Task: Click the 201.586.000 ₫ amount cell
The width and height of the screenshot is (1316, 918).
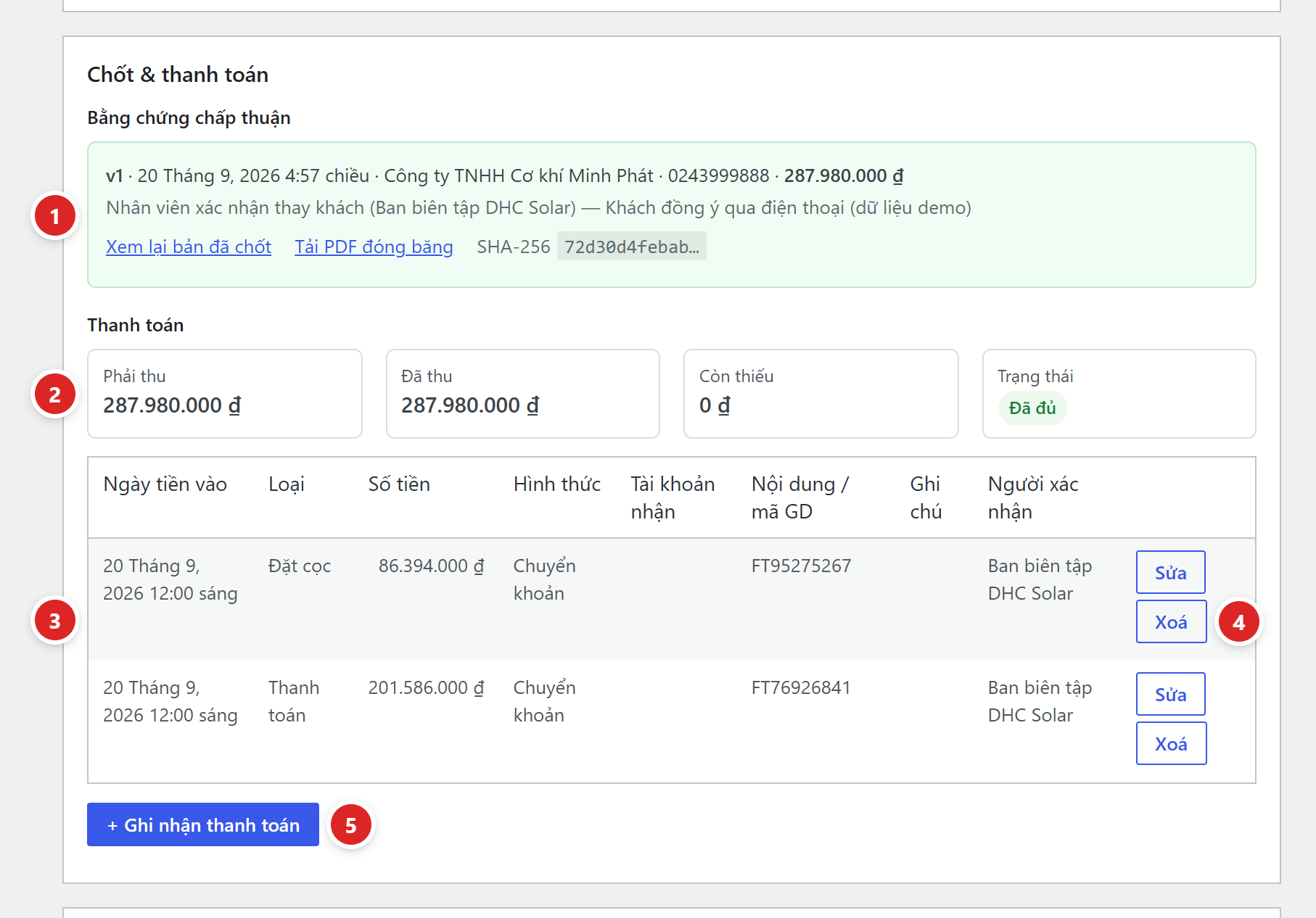Action: point(426,687)
